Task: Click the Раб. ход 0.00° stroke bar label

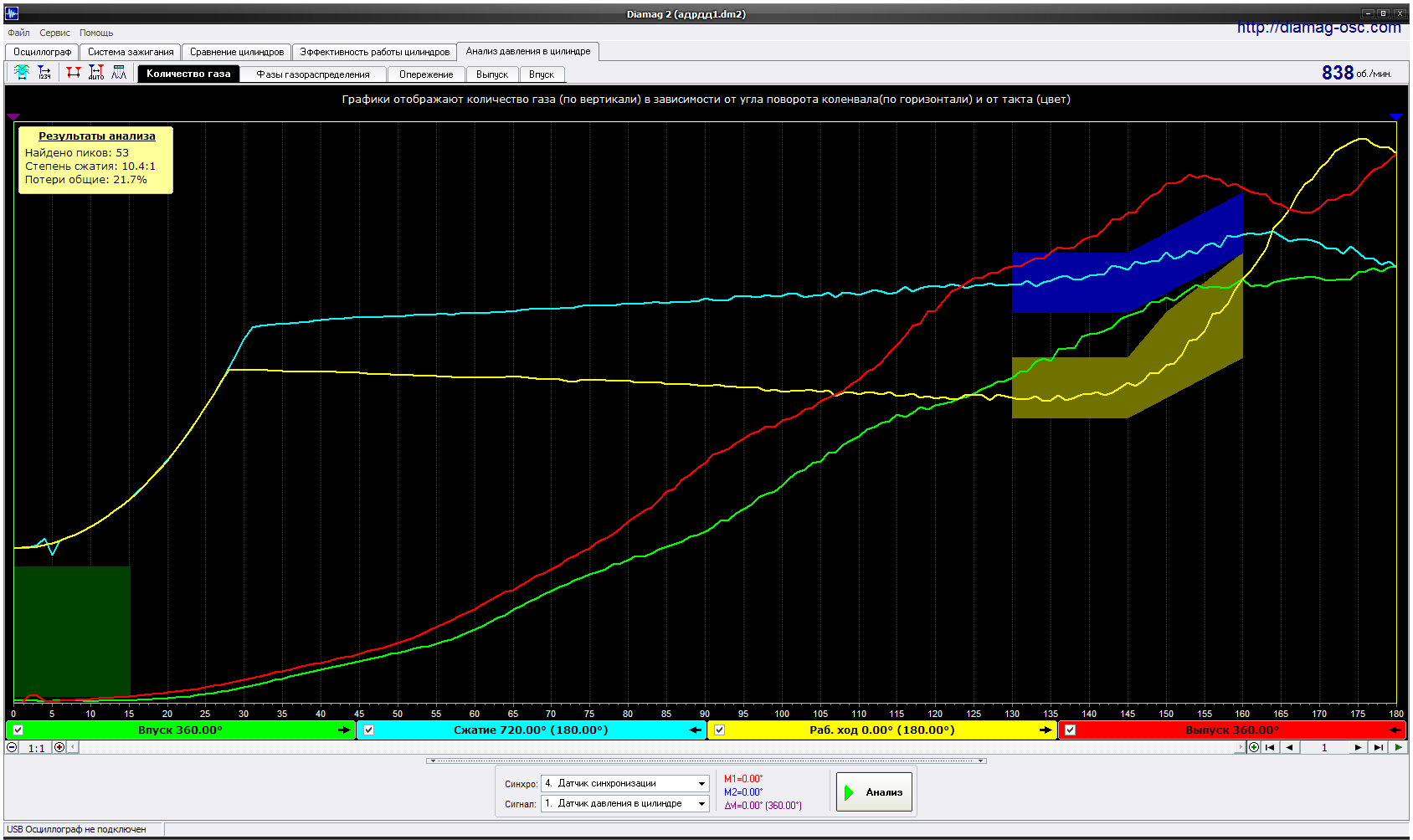Action: click(x=882, y=730)
